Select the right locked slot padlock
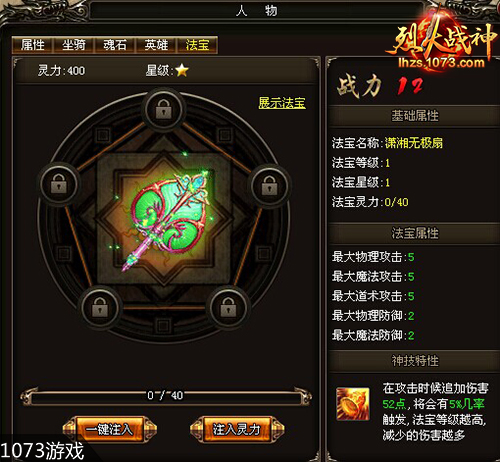 click(269, 185)
